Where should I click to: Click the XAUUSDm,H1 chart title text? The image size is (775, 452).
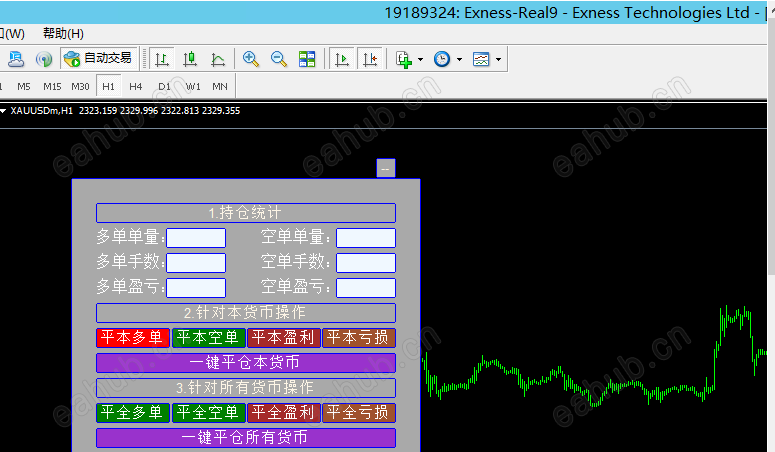(42, 111)
